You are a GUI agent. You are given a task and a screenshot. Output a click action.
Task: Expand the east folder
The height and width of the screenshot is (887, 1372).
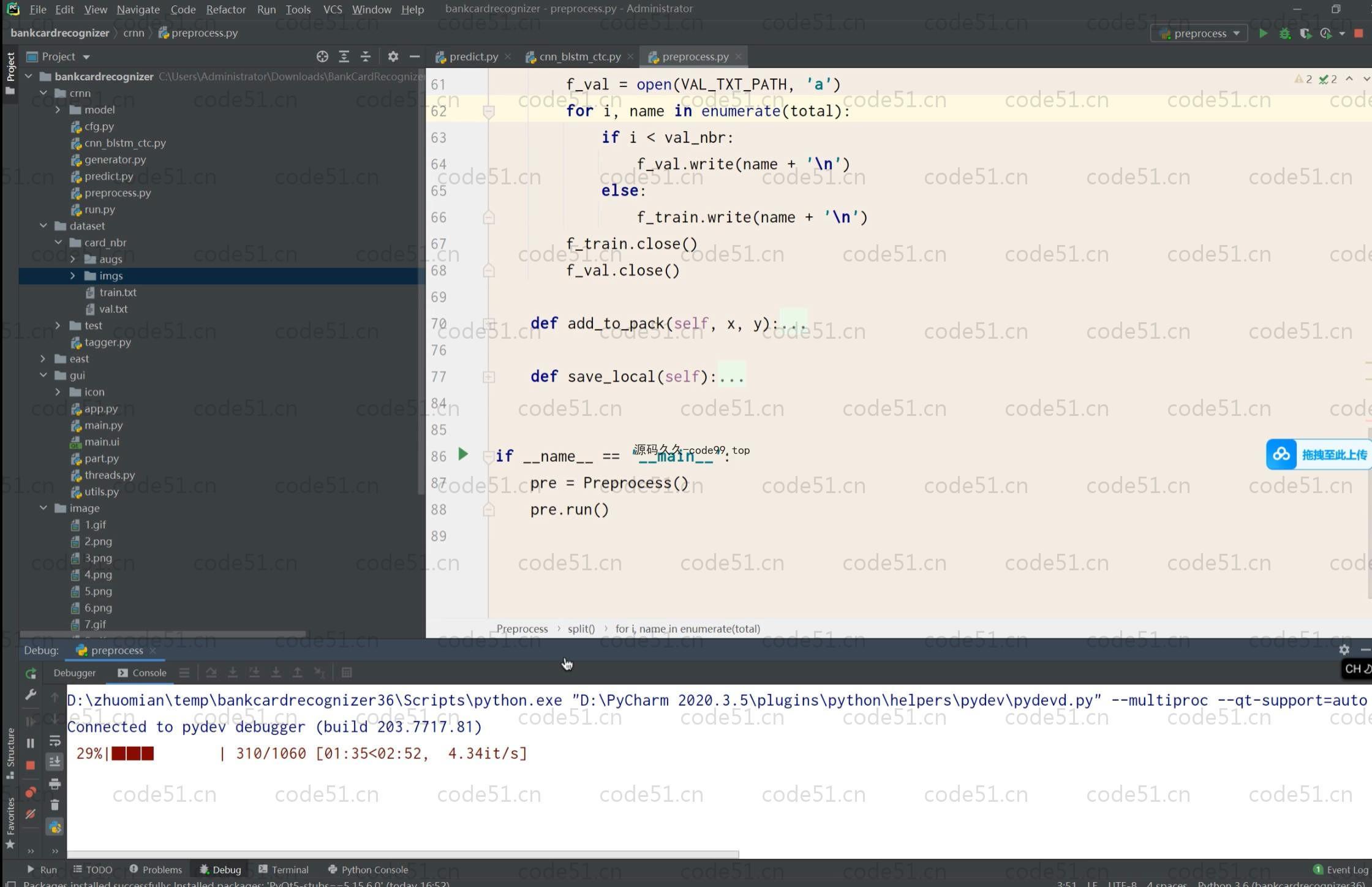pyautogui.click(x=43, y=359)
